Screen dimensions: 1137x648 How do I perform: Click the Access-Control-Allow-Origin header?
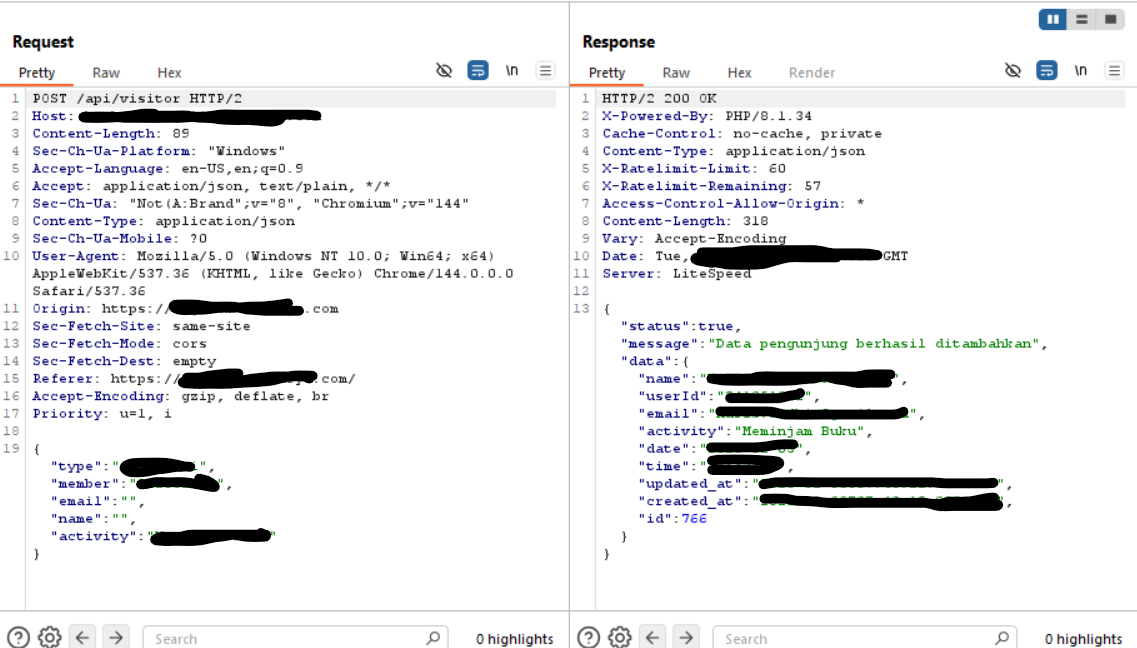(x=733, y=203)
